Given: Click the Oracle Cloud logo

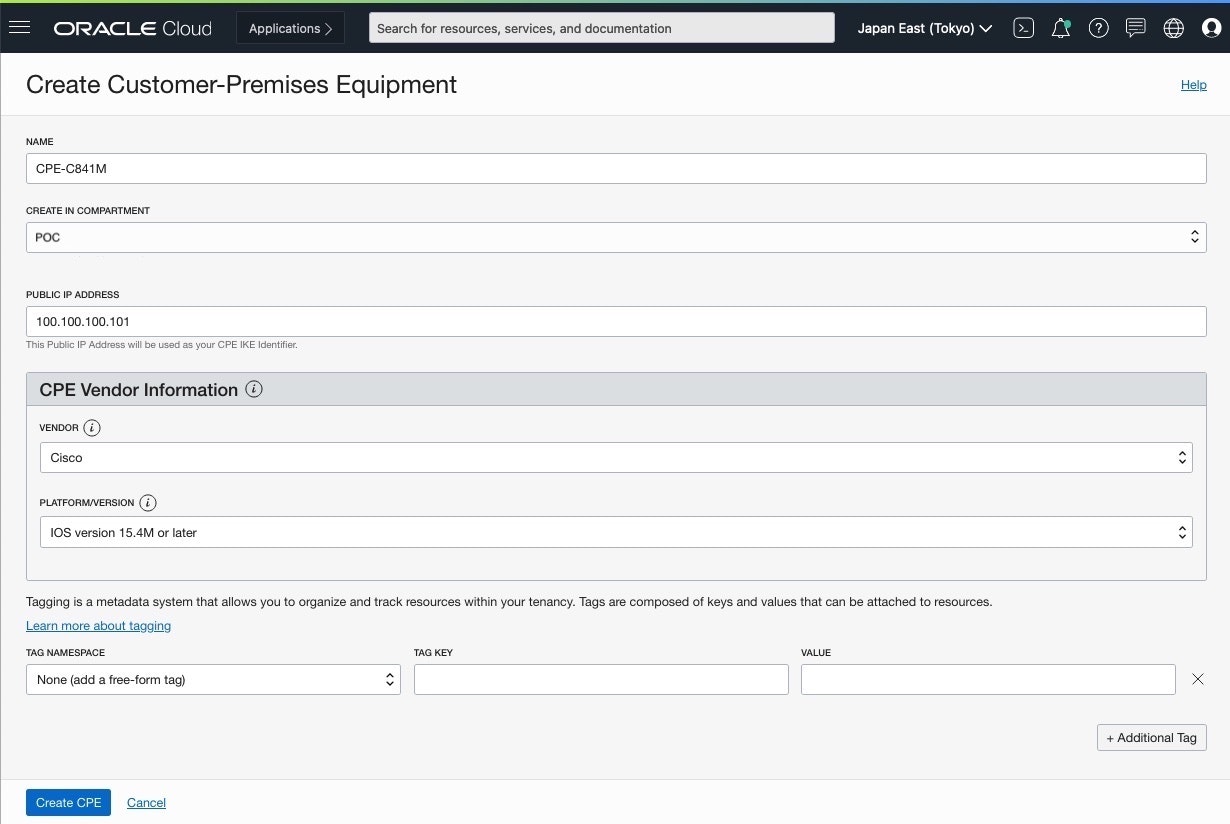Looking at the screenshot, I should [x=133, y=28].
